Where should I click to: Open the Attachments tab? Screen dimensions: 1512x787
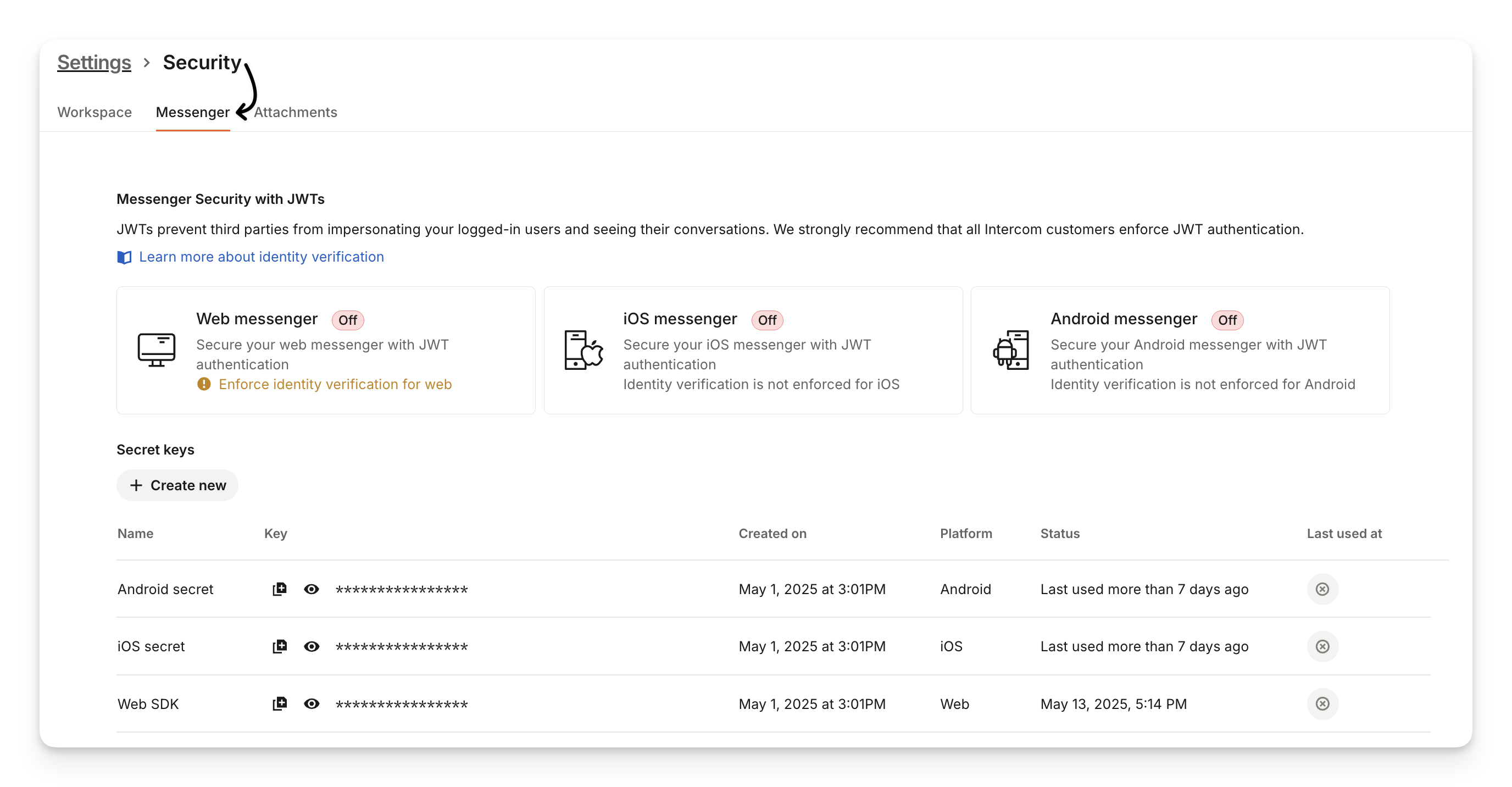coord(296,112)
